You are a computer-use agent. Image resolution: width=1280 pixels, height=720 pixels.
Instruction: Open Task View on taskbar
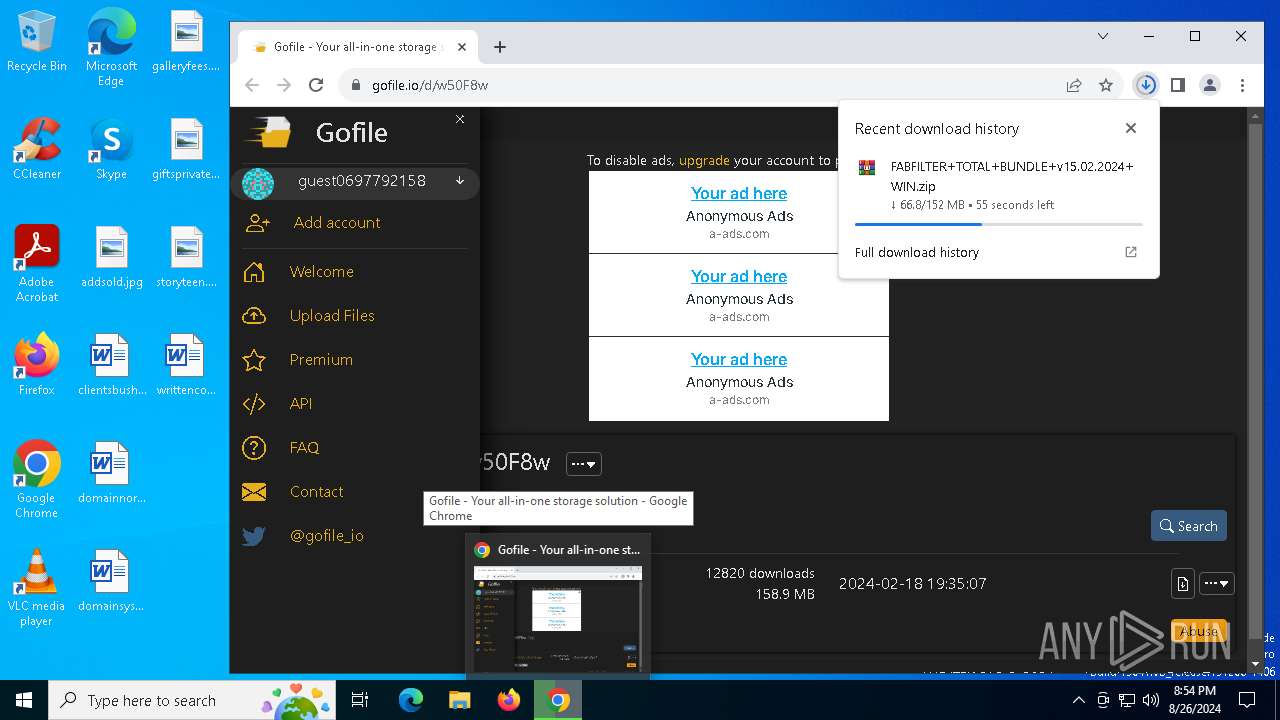coord(360,700)
